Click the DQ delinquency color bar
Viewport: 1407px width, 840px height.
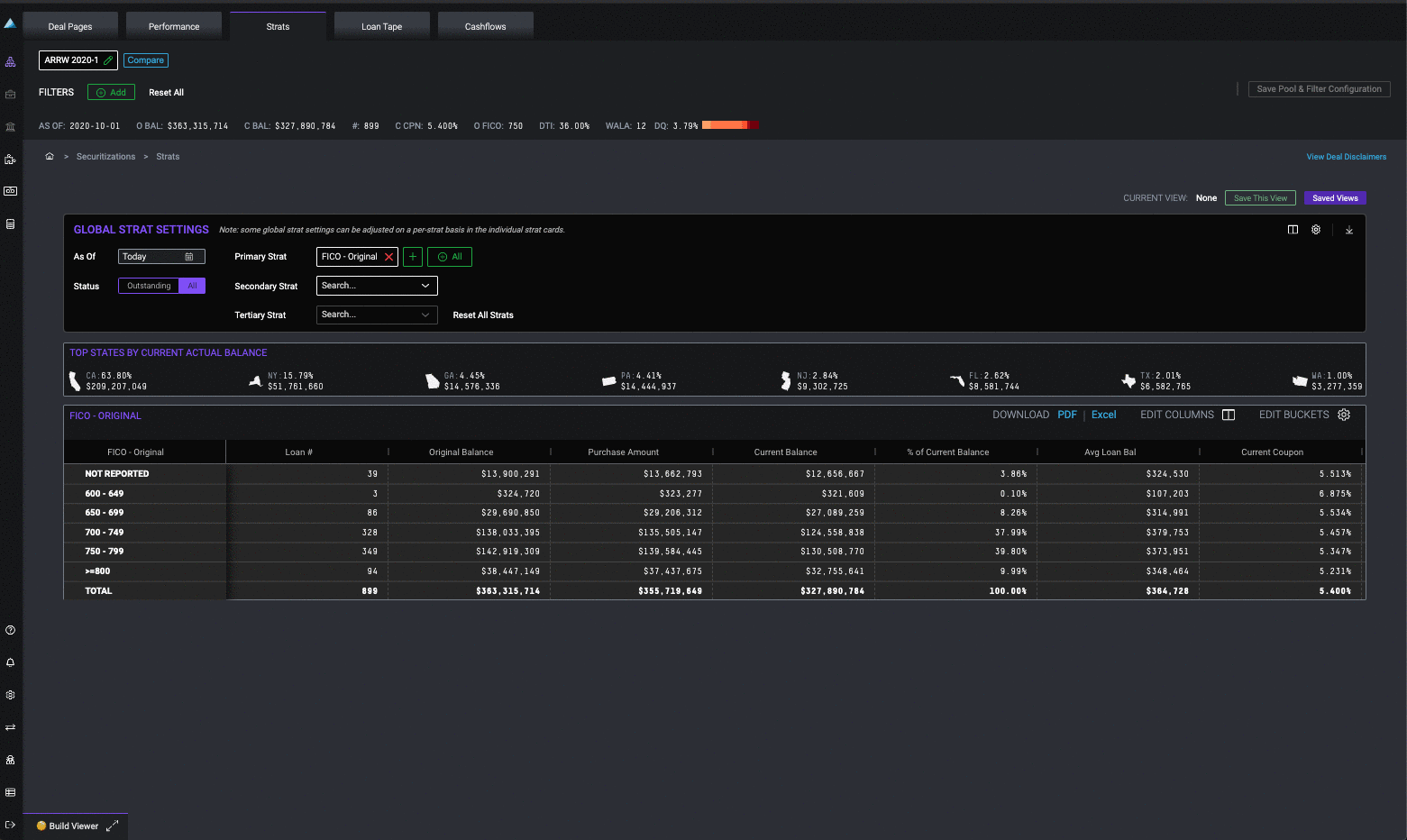click(x=729, y=125)
